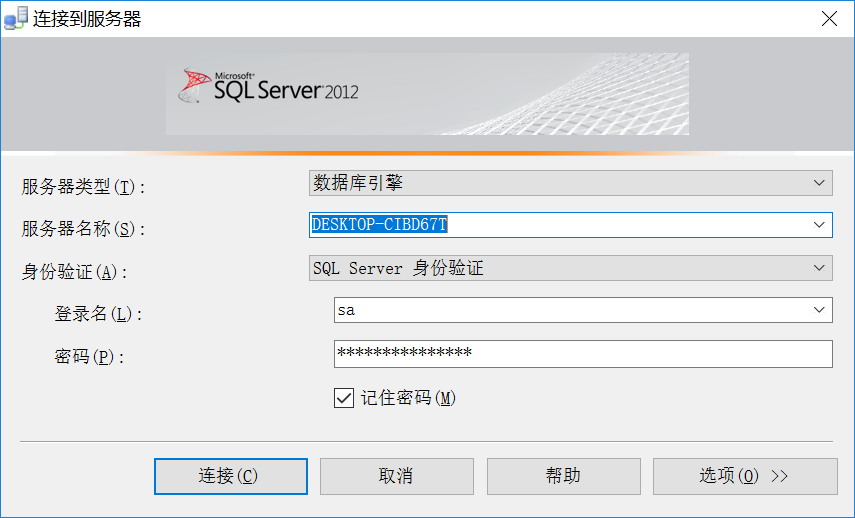This screenshot has height=518, width=855.
Task: Click the 身份验证(A) label
Action: (75, 272)
